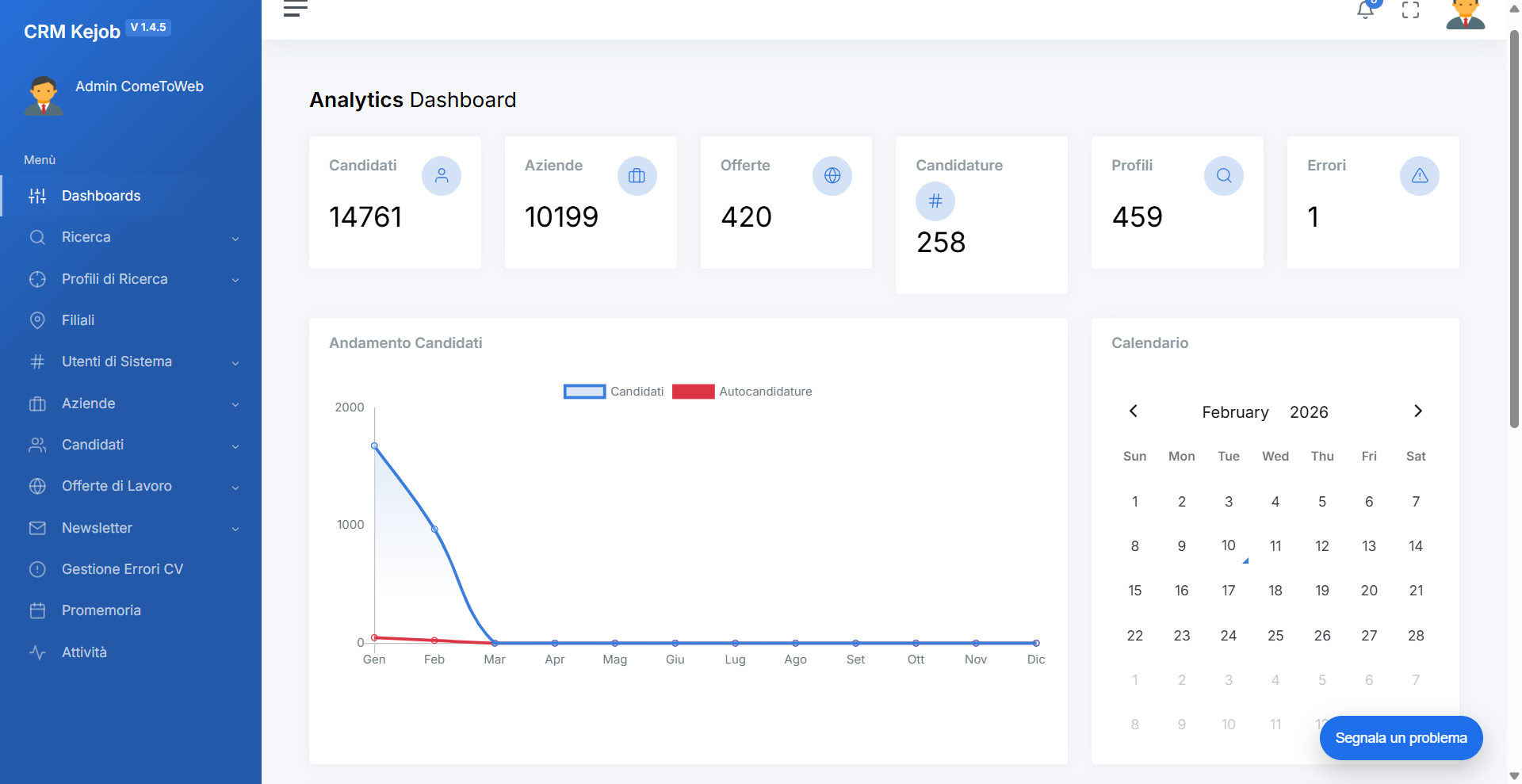Click the hamburger menu icon in header
Screen dimensions: 1522x784
(x=295, y=9)
